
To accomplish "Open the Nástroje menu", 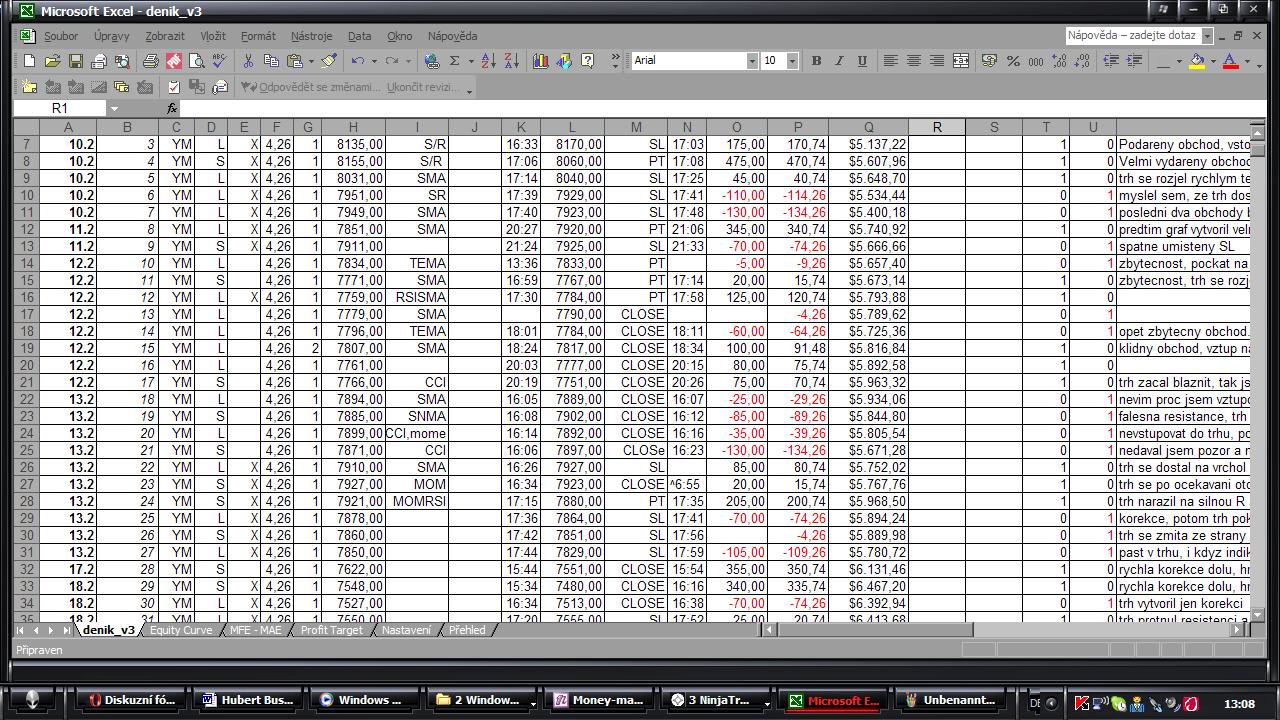I will [x=312, y=36].
